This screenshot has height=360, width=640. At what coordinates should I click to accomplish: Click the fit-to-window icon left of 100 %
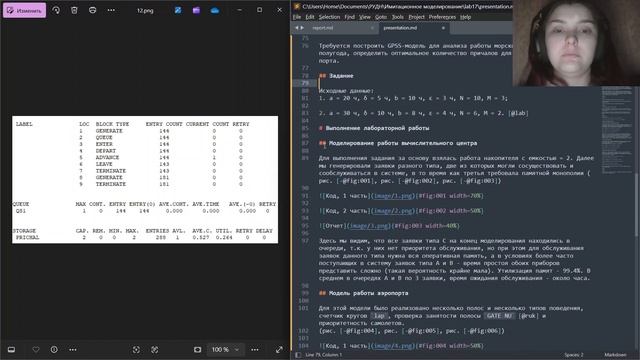198,349
